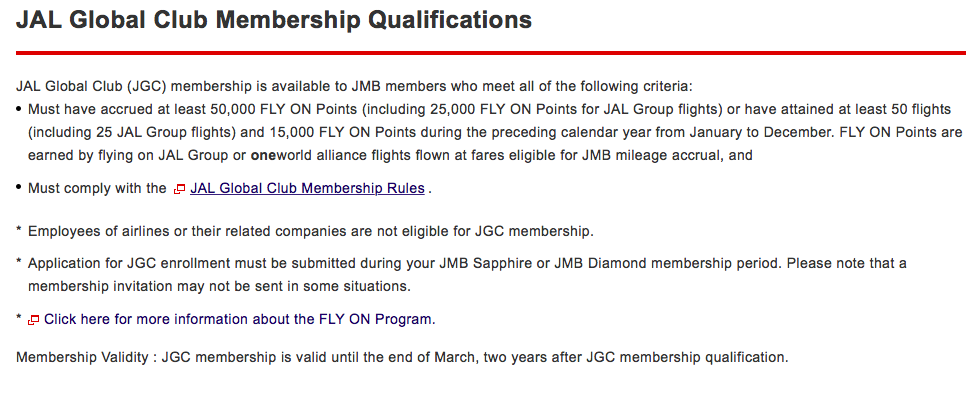Viewport: 980px width, 403px height.
Task: Open the JAL Global Club Membership Rules link
Action: [x=308, y=188]
